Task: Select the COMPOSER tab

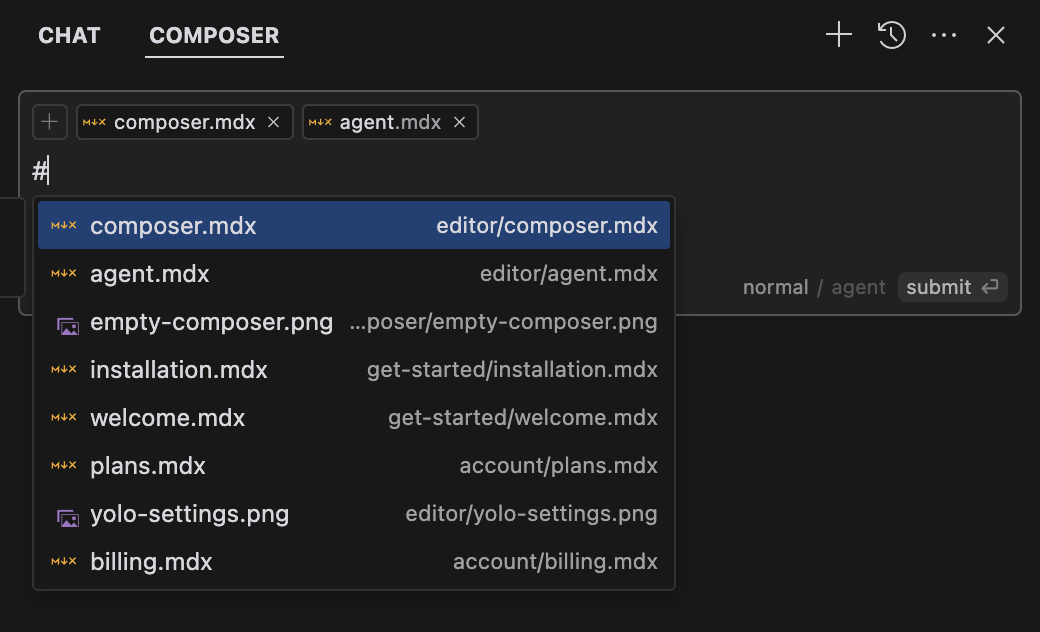Action: click(214, 35)
